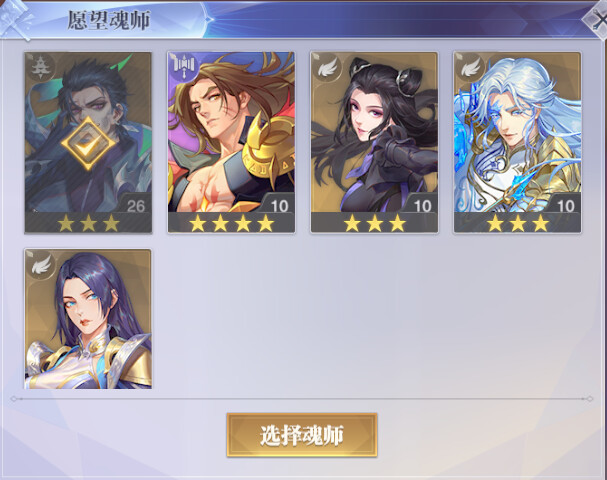
Task: Click wing icon on black-haired woman card
Action: pos(327,69)
